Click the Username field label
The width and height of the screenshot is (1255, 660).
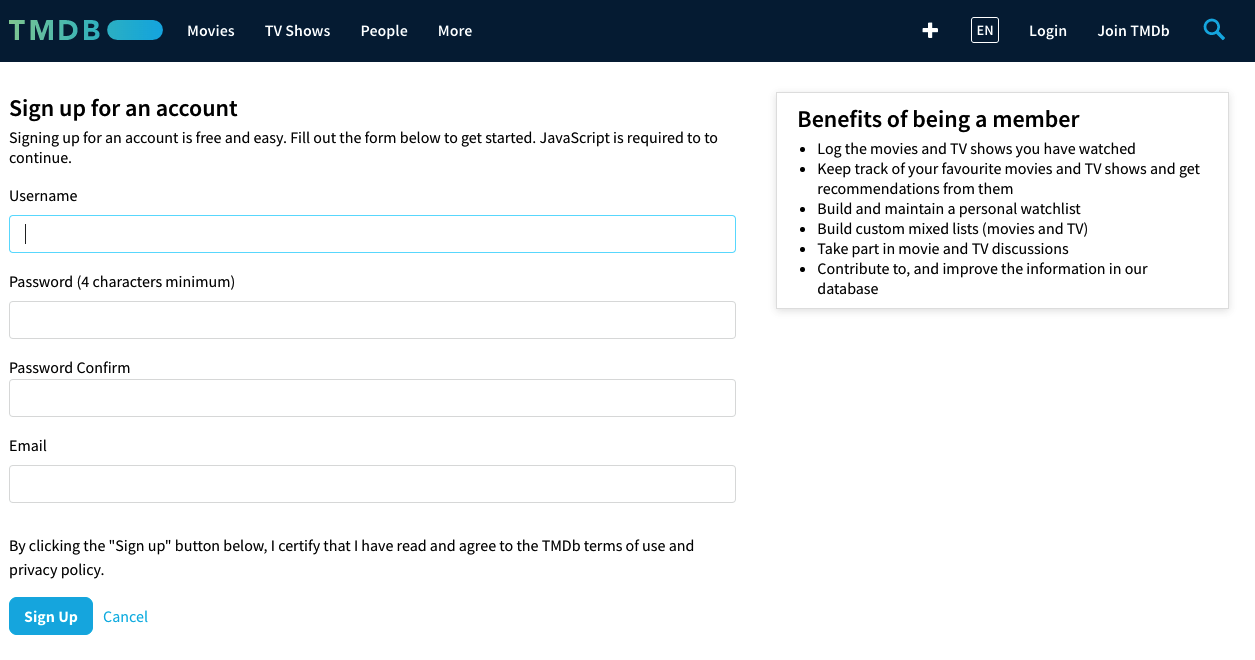tap(43, 196)
